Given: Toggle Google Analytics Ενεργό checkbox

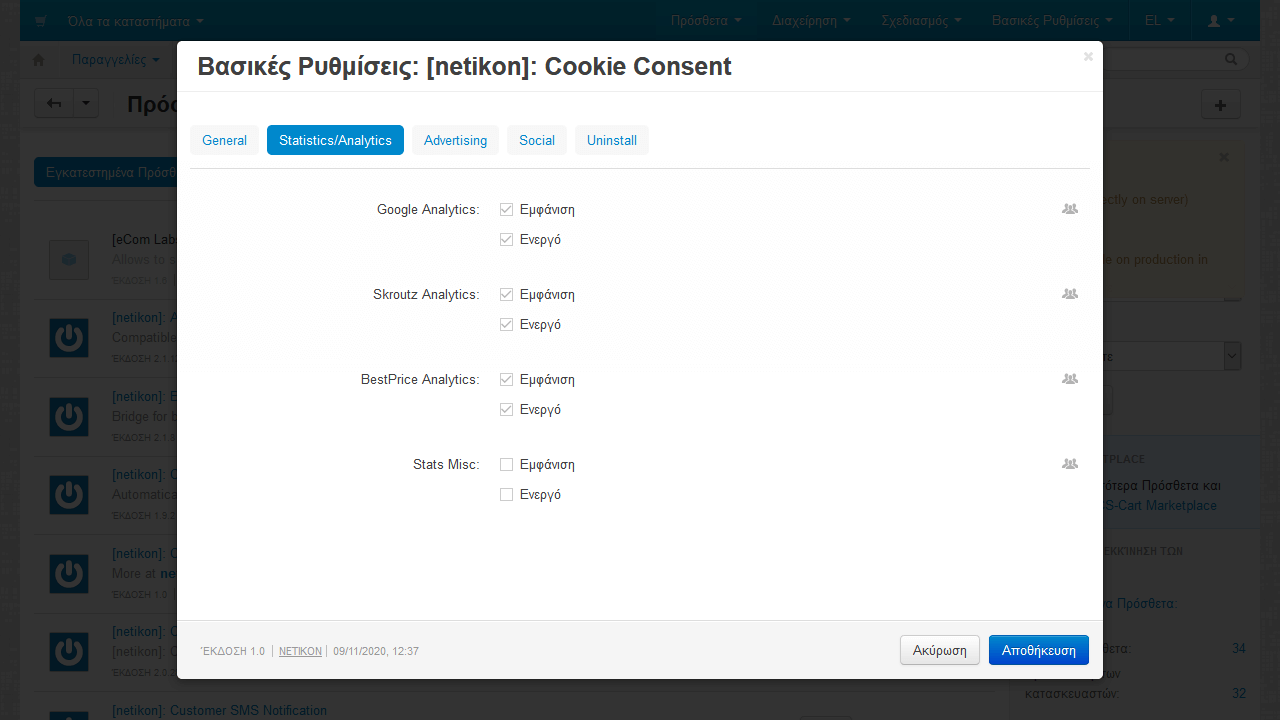Looking at the screenshot, I should click(506, 239).
